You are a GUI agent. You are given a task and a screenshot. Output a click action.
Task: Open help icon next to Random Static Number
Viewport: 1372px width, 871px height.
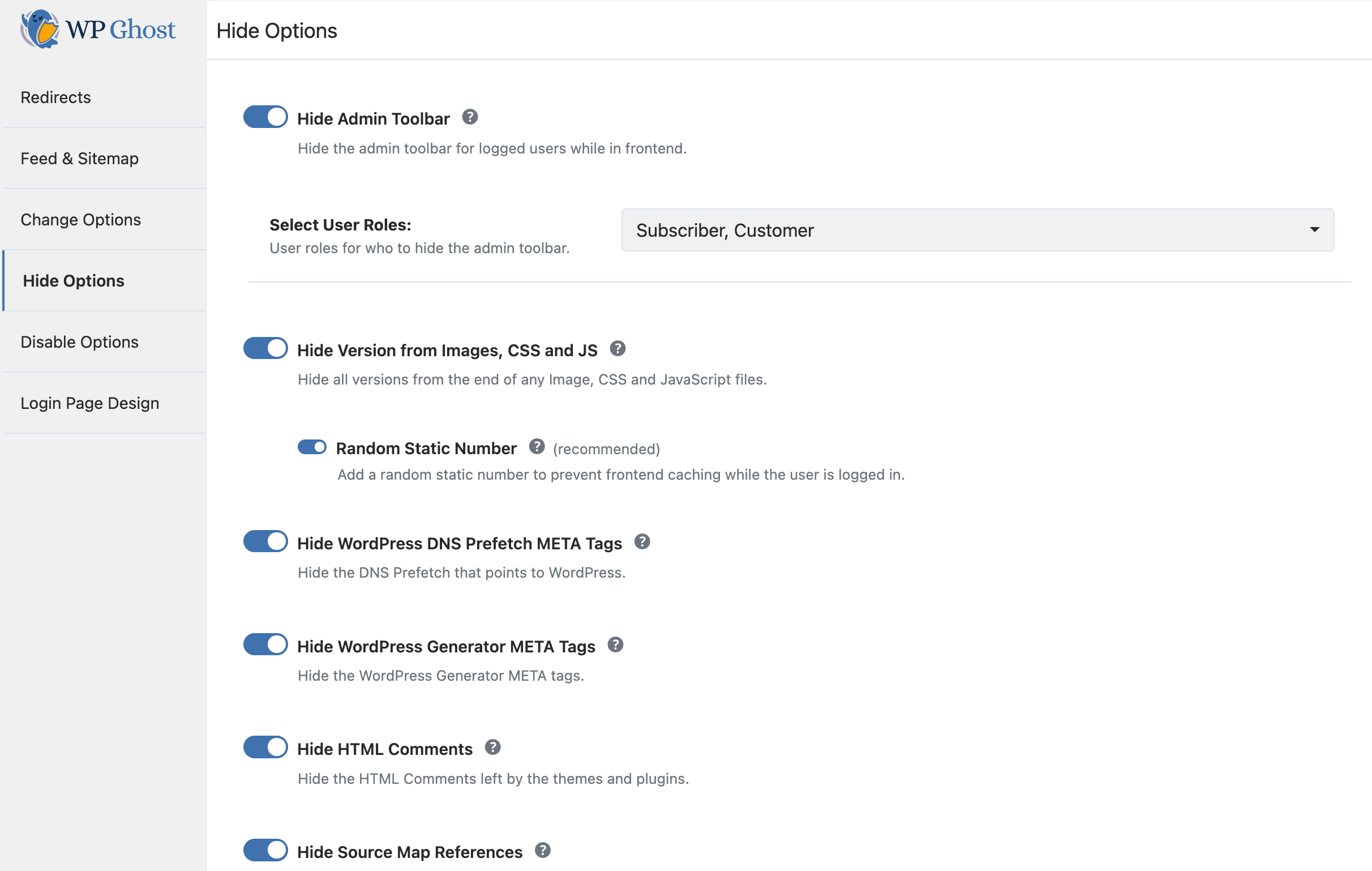coord(536,447)
